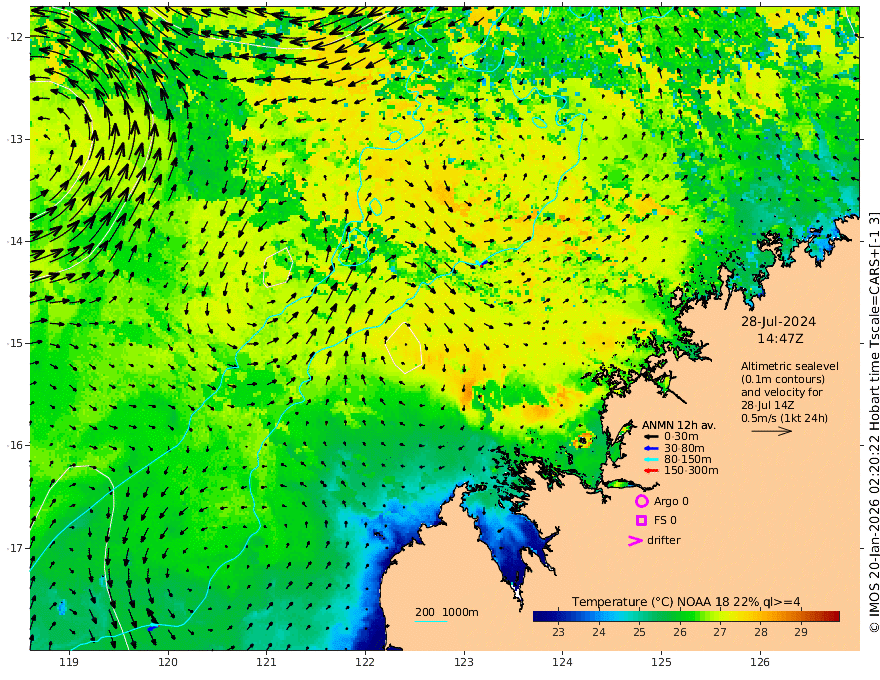This screenshot has height=680, width=880.
Task: Click the temperature color bar
Action: pyautogui.click(x=686, y=616)
